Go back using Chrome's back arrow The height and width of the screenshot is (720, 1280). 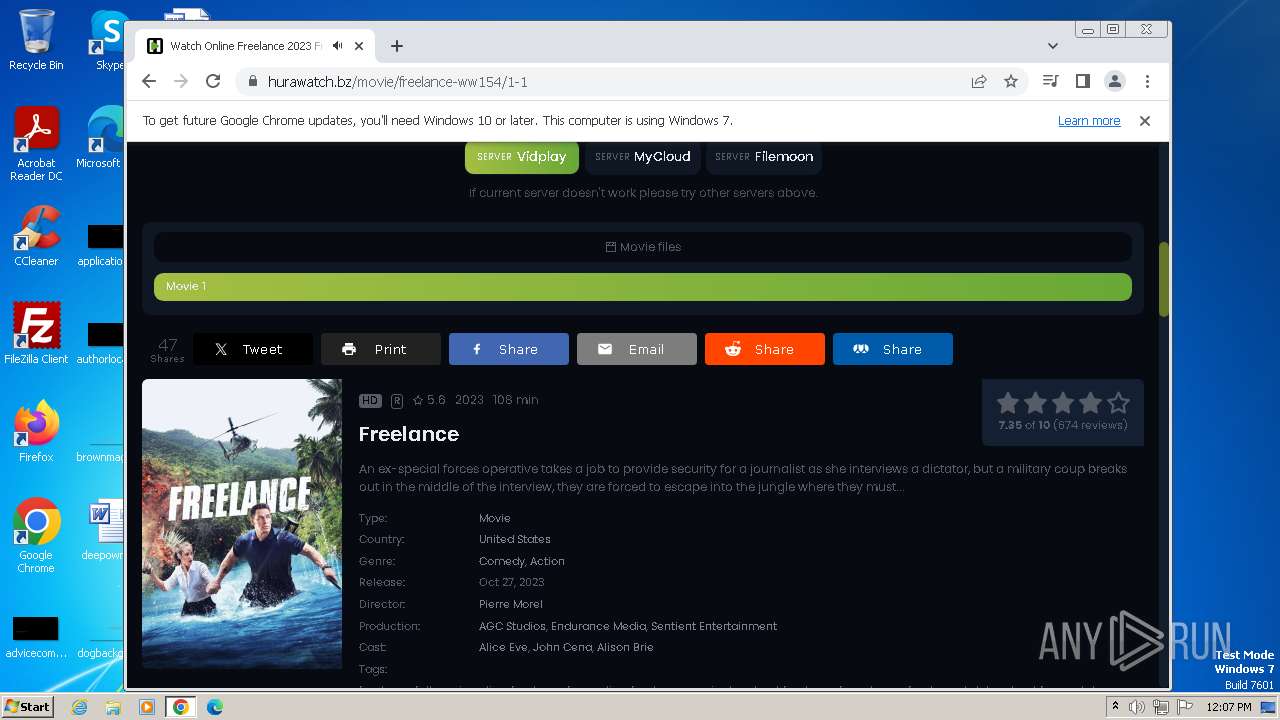point(149,82)
